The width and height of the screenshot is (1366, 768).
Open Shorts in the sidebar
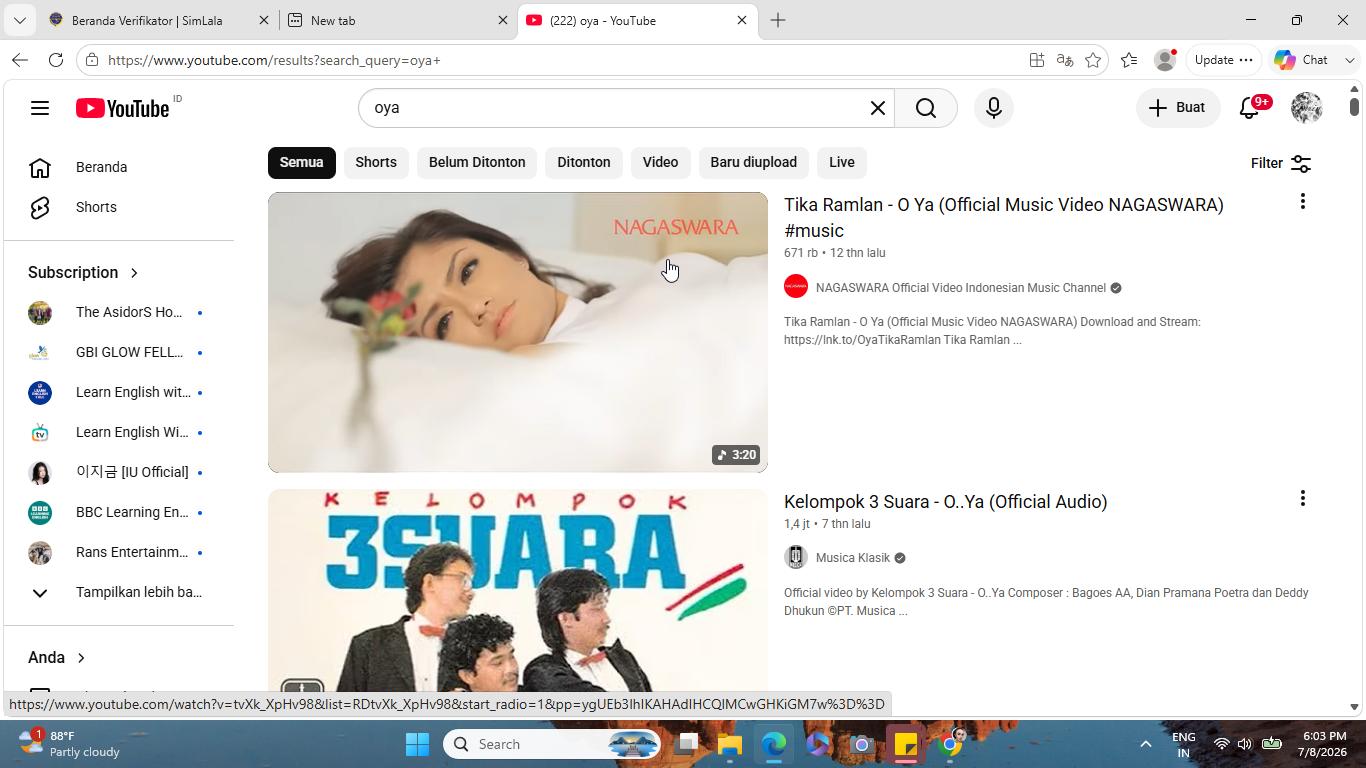tap(119, 207)
